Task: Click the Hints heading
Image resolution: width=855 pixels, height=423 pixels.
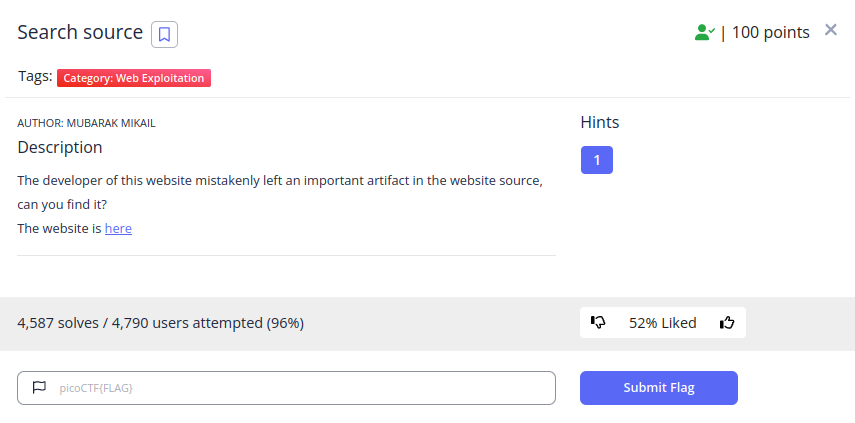Action: 600,123
